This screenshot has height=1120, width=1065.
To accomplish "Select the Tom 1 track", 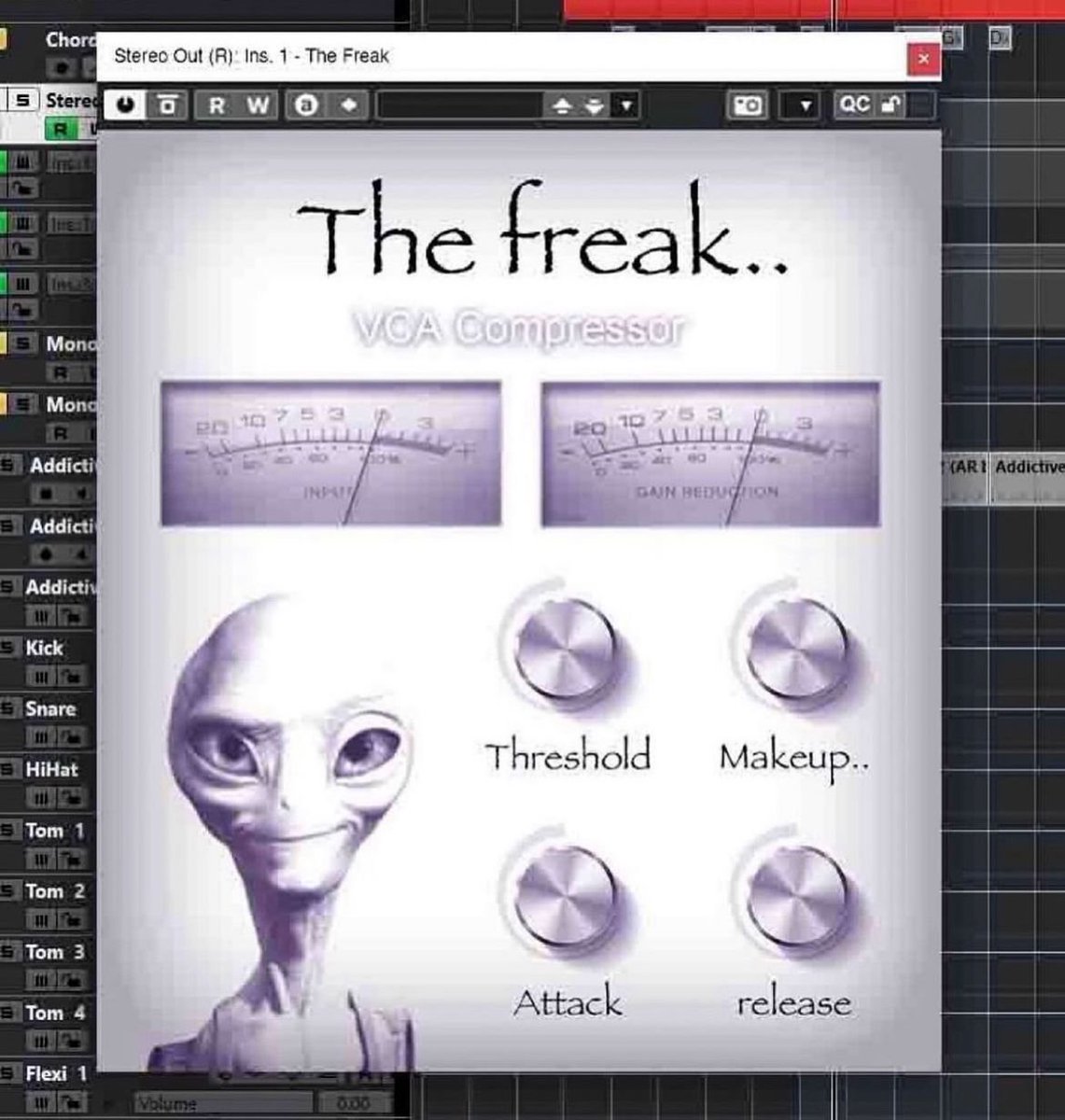I will point(55,831).
